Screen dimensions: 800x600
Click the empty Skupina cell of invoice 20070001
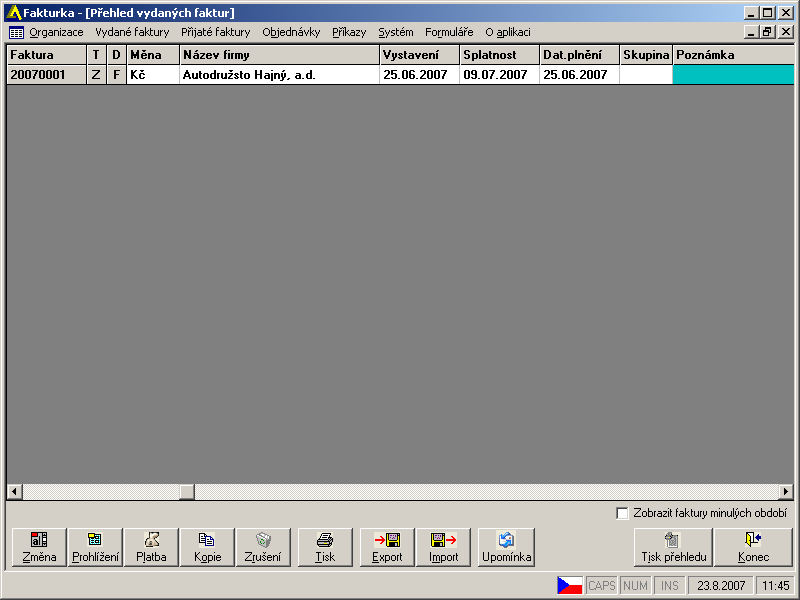tap(646, 75)
